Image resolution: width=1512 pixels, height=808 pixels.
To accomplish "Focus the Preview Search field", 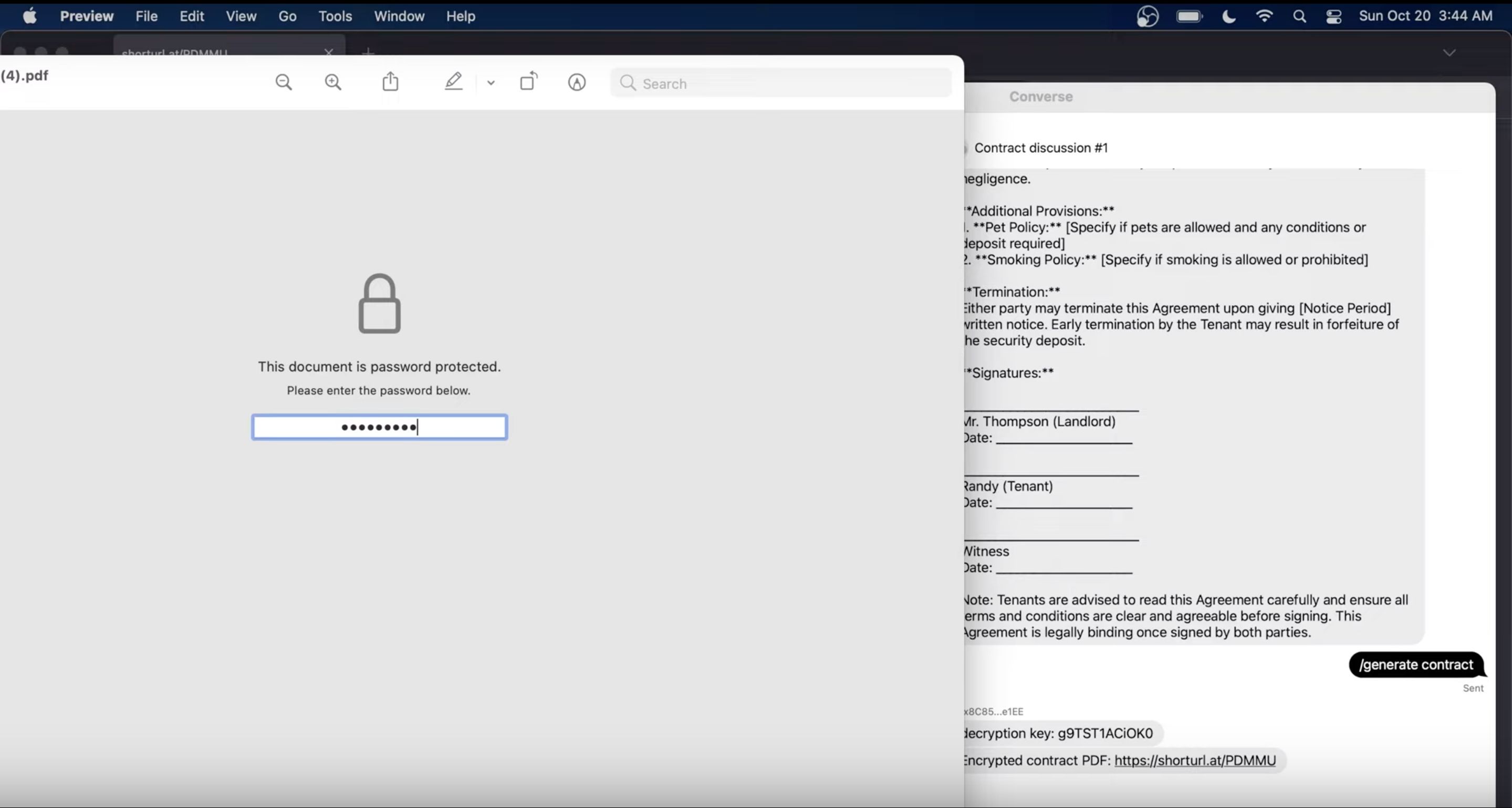I will click(780, 84).
